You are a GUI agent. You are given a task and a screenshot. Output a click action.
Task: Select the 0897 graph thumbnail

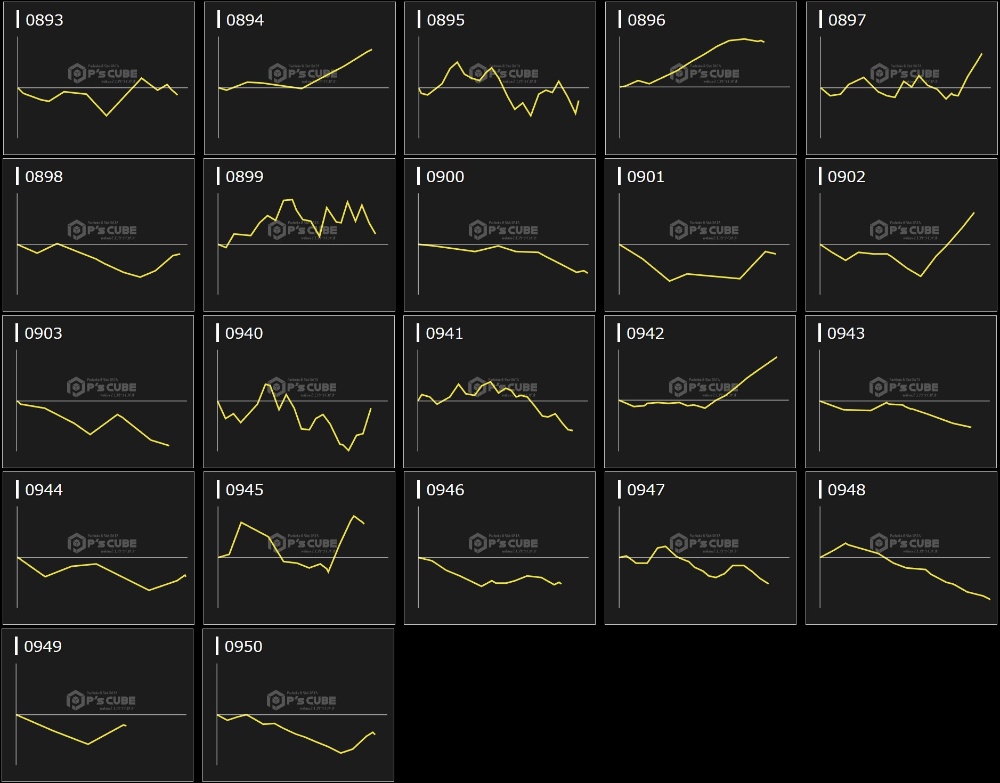click(901, 78)
